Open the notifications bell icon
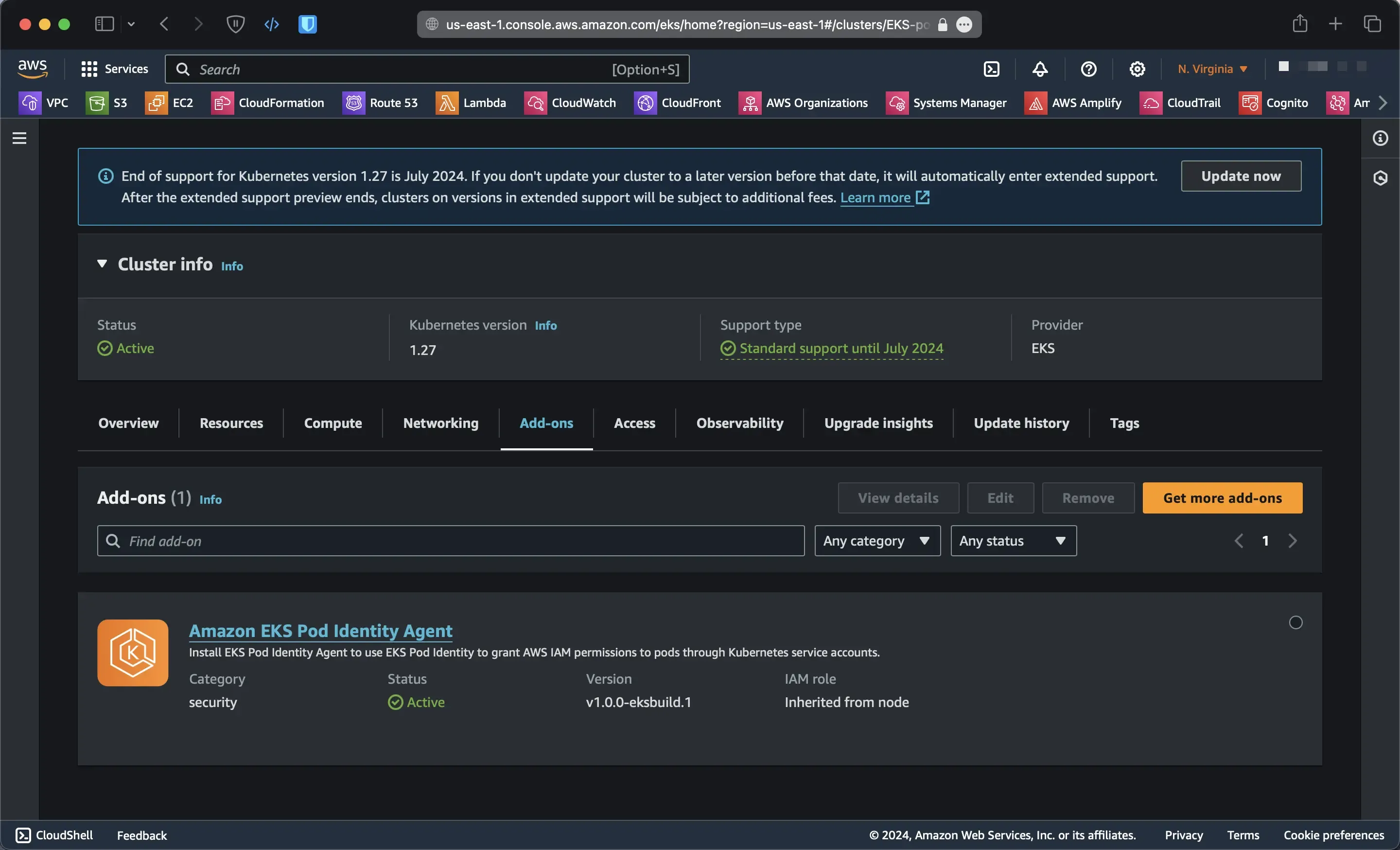The width and height of the screenshot is (1400, 850). (x=1040, y=69)
